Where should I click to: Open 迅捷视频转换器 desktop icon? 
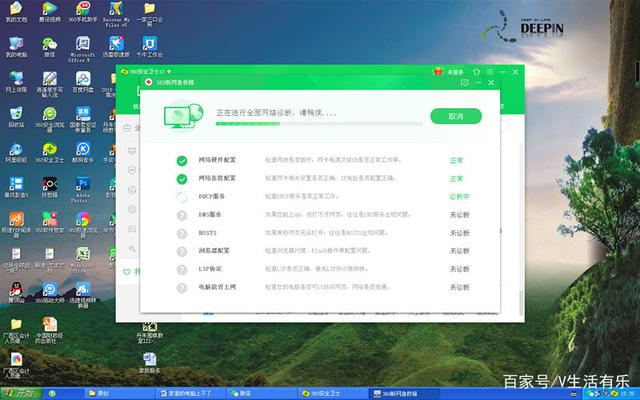(x=83, y=295)
